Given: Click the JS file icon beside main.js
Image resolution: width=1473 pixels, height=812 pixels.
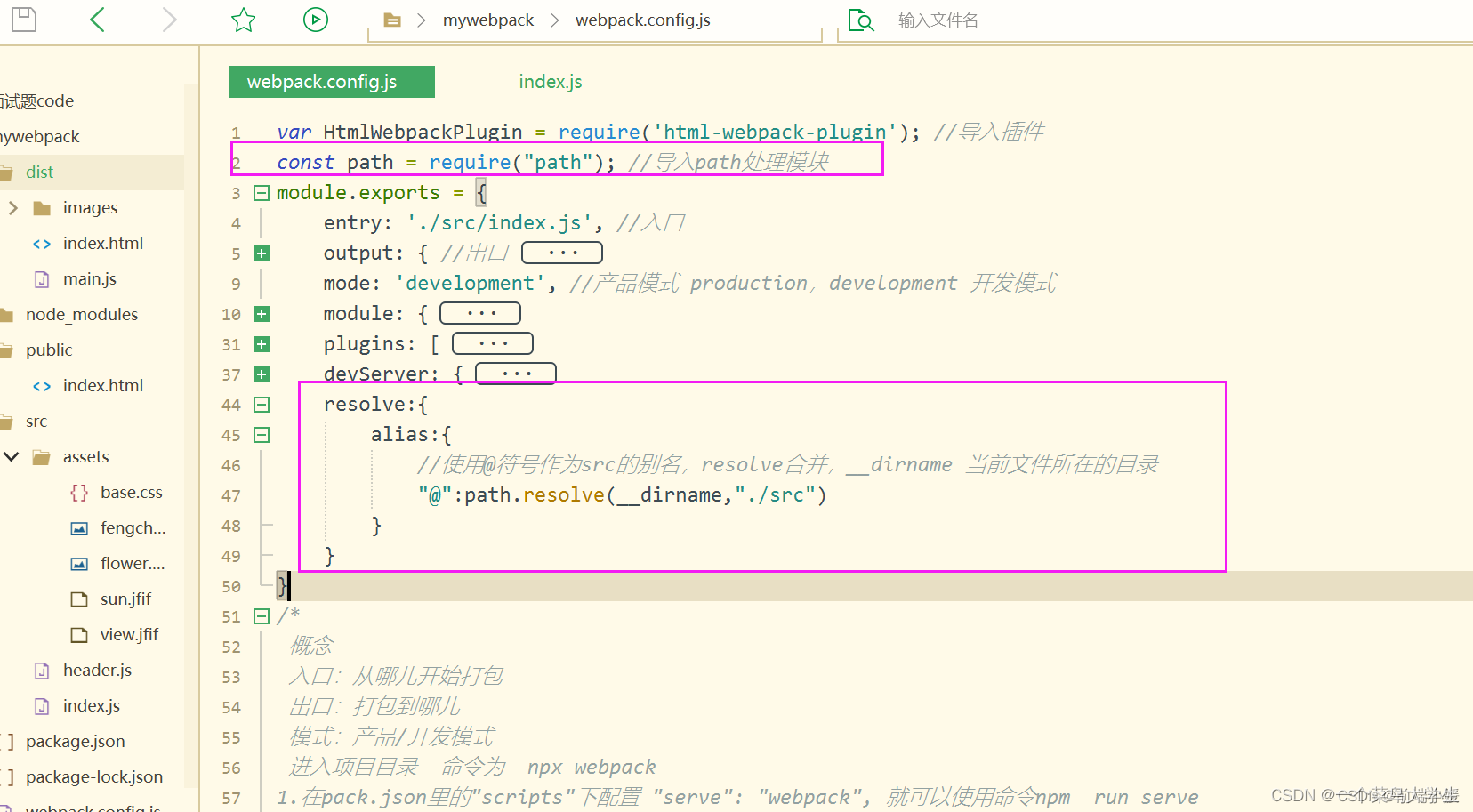Looking at the screenshot, I should tap(42, 279).
